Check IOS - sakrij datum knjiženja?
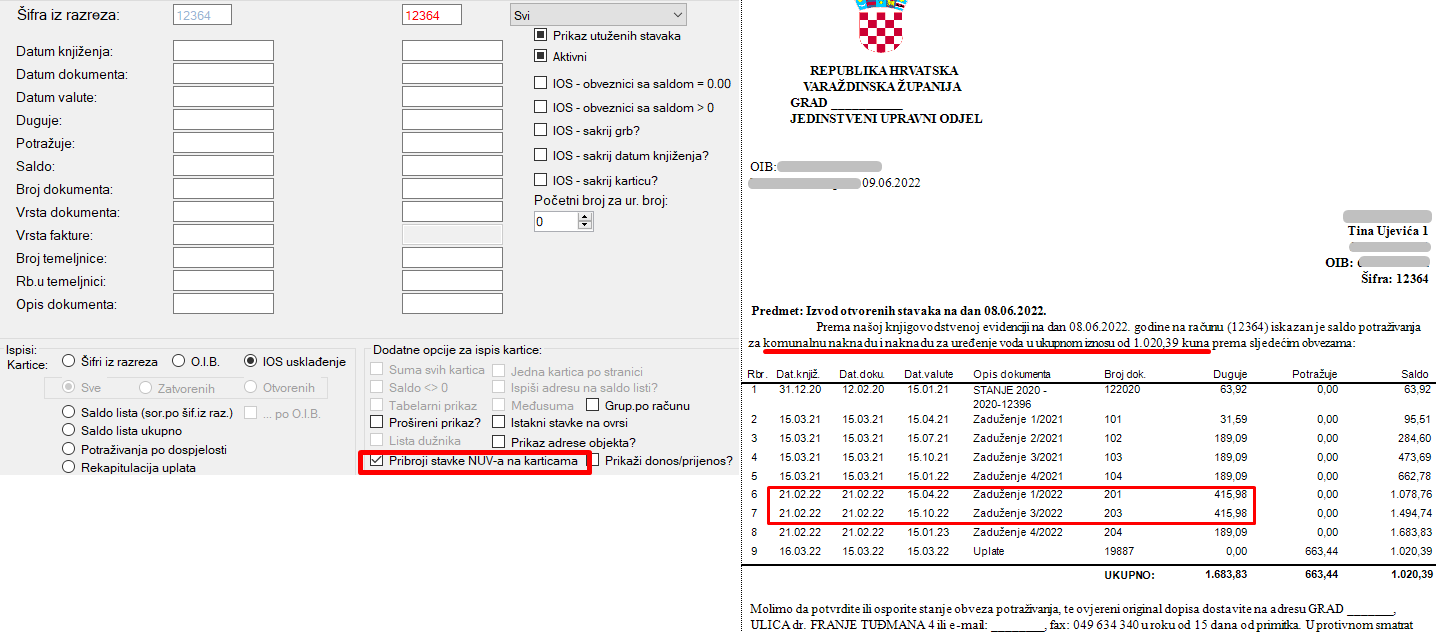This screenshot has height=632, width=1437. point(541,156)
